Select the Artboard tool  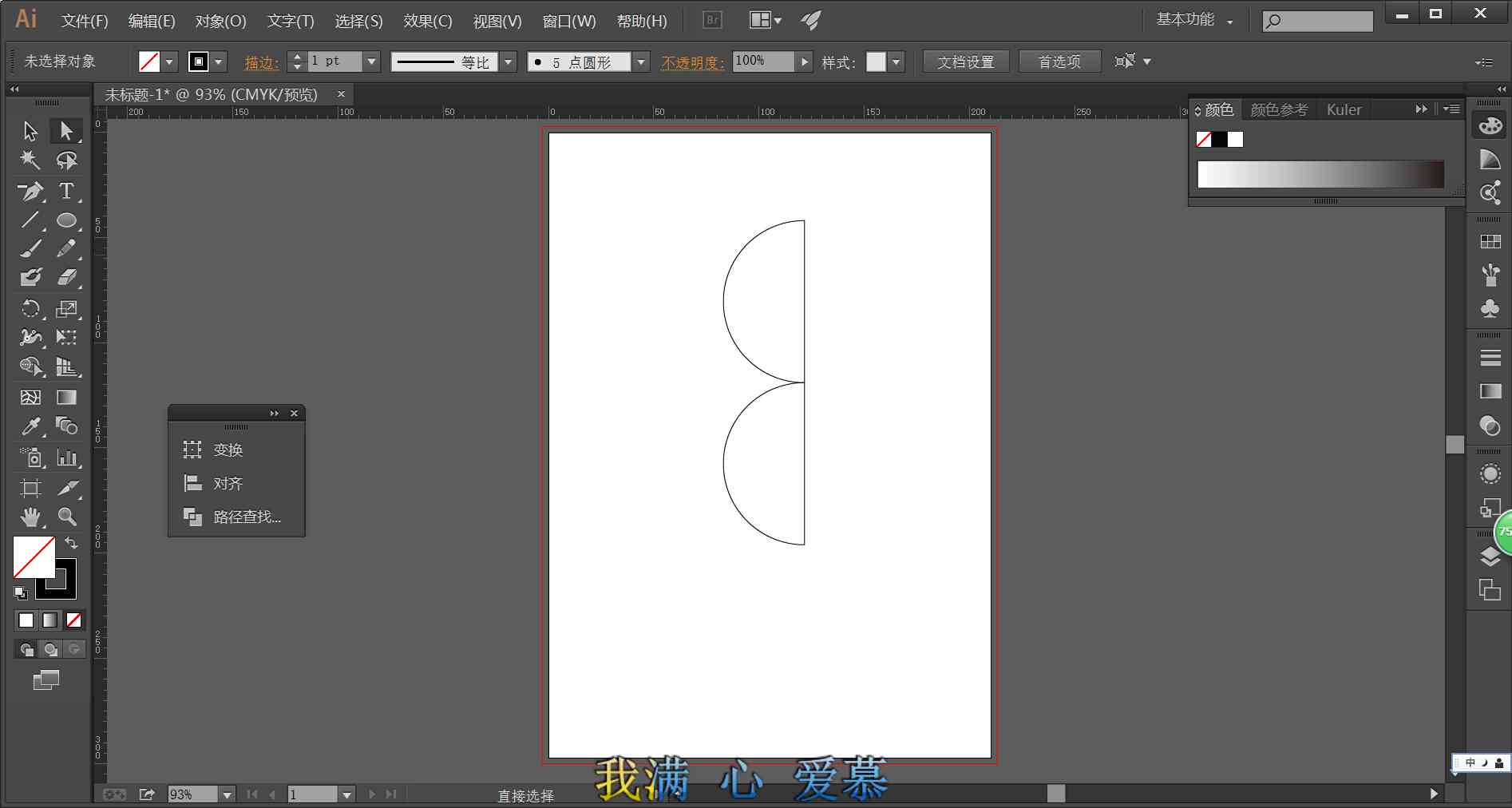coord(30,488)
